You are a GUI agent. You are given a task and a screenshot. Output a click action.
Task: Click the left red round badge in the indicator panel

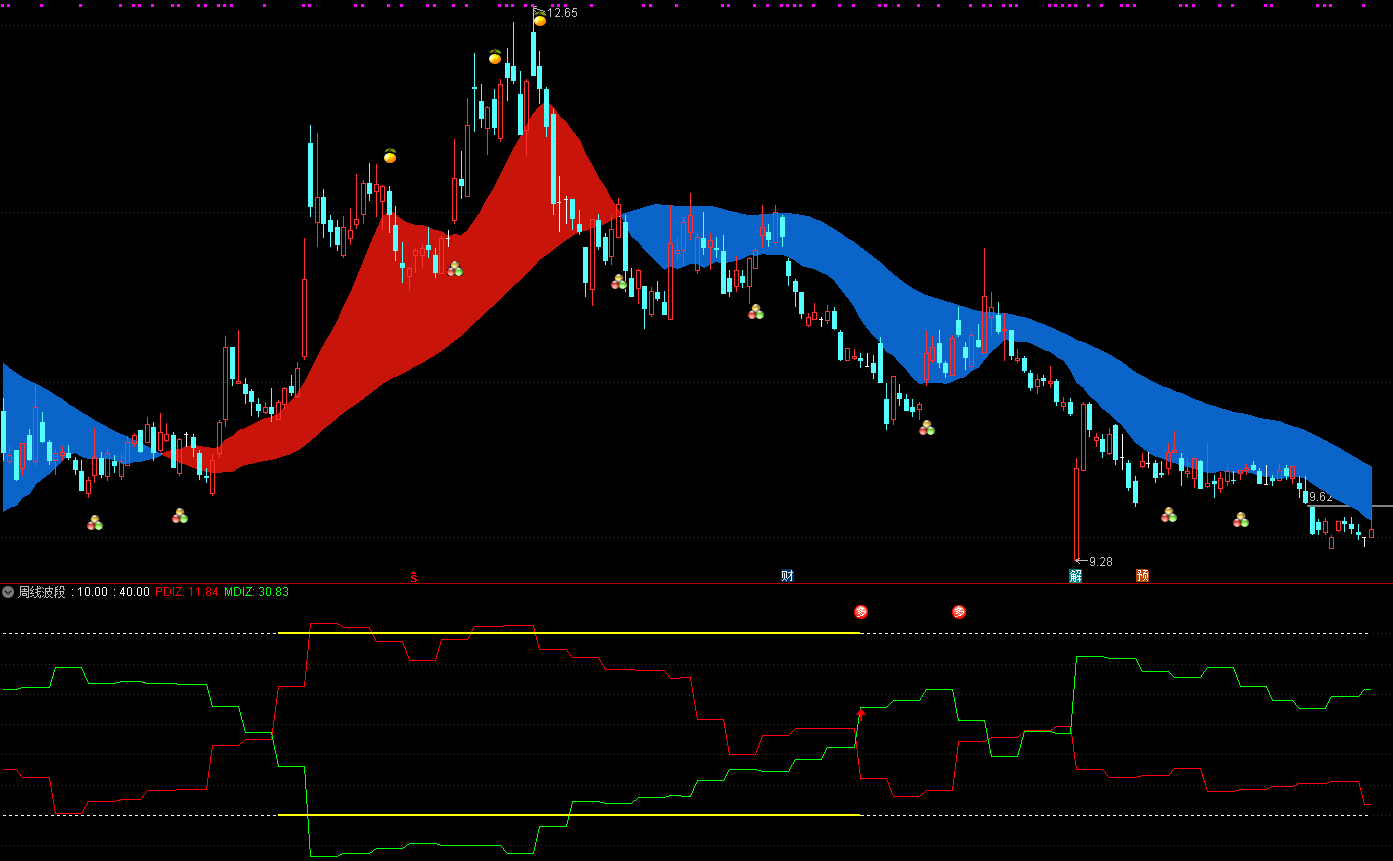click(x=861, y=612)
